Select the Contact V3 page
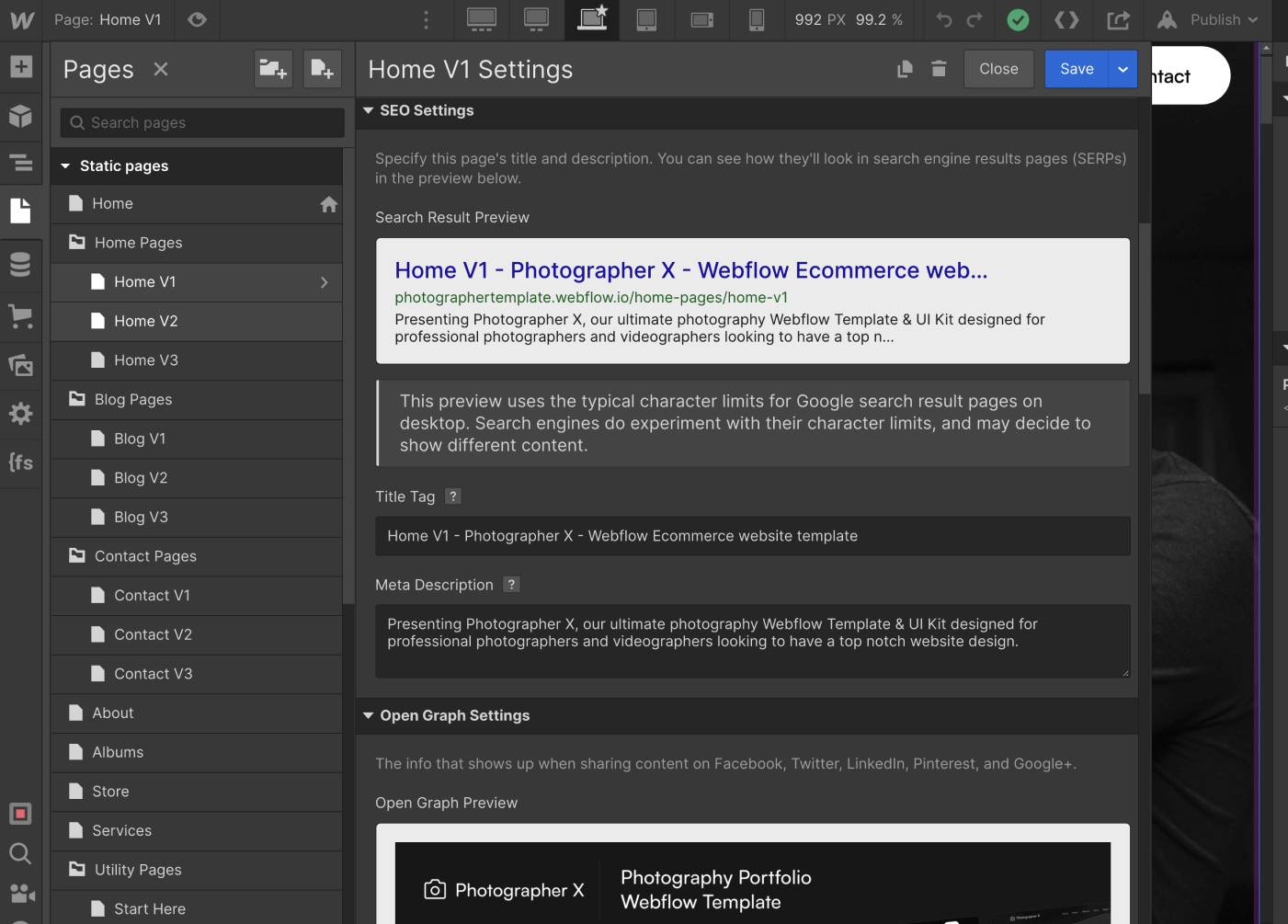 [x=197, y=674]
